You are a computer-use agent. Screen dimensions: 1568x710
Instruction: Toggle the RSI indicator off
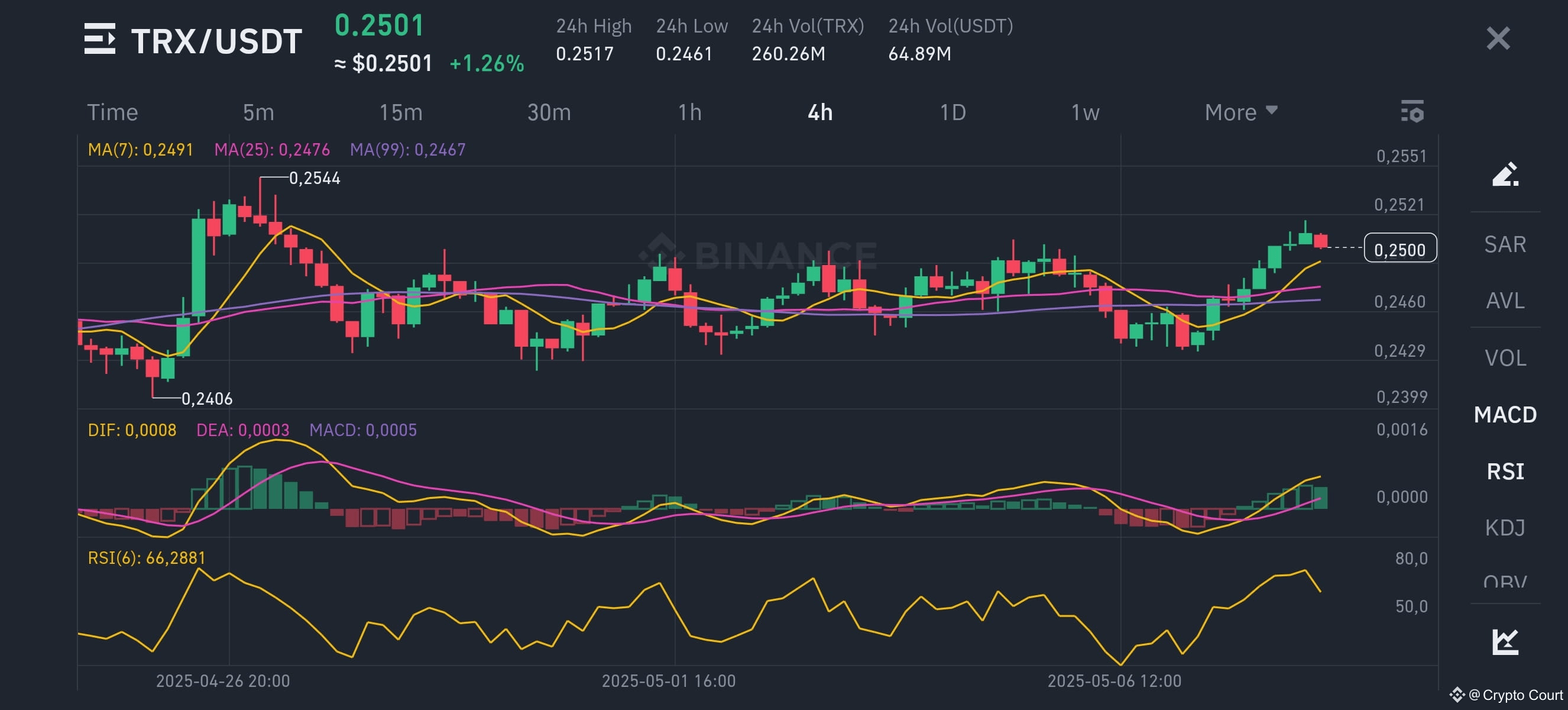tap(1505, 472)
